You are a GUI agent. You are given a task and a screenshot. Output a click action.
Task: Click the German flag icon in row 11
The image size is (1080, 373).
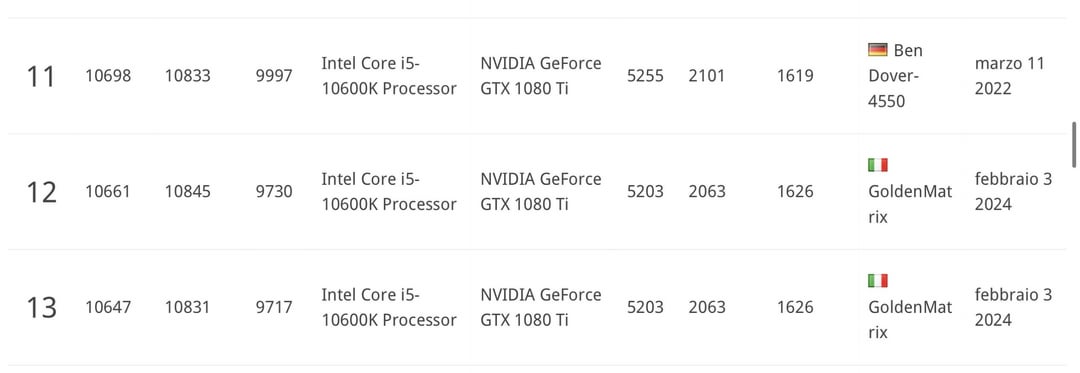point(878,50)
